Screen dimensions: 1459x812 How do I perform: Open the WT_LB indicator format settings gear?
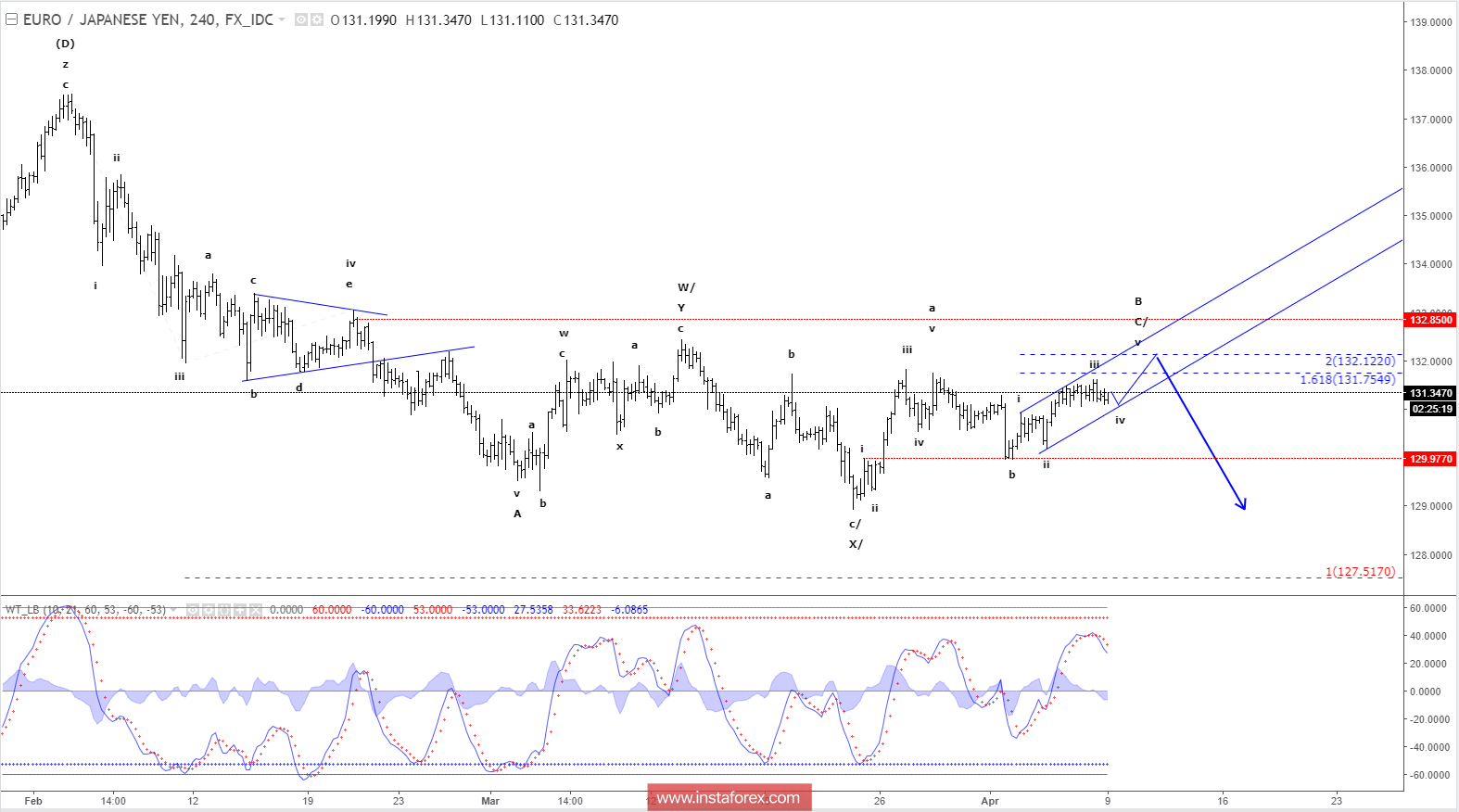(x=209, y=610)
